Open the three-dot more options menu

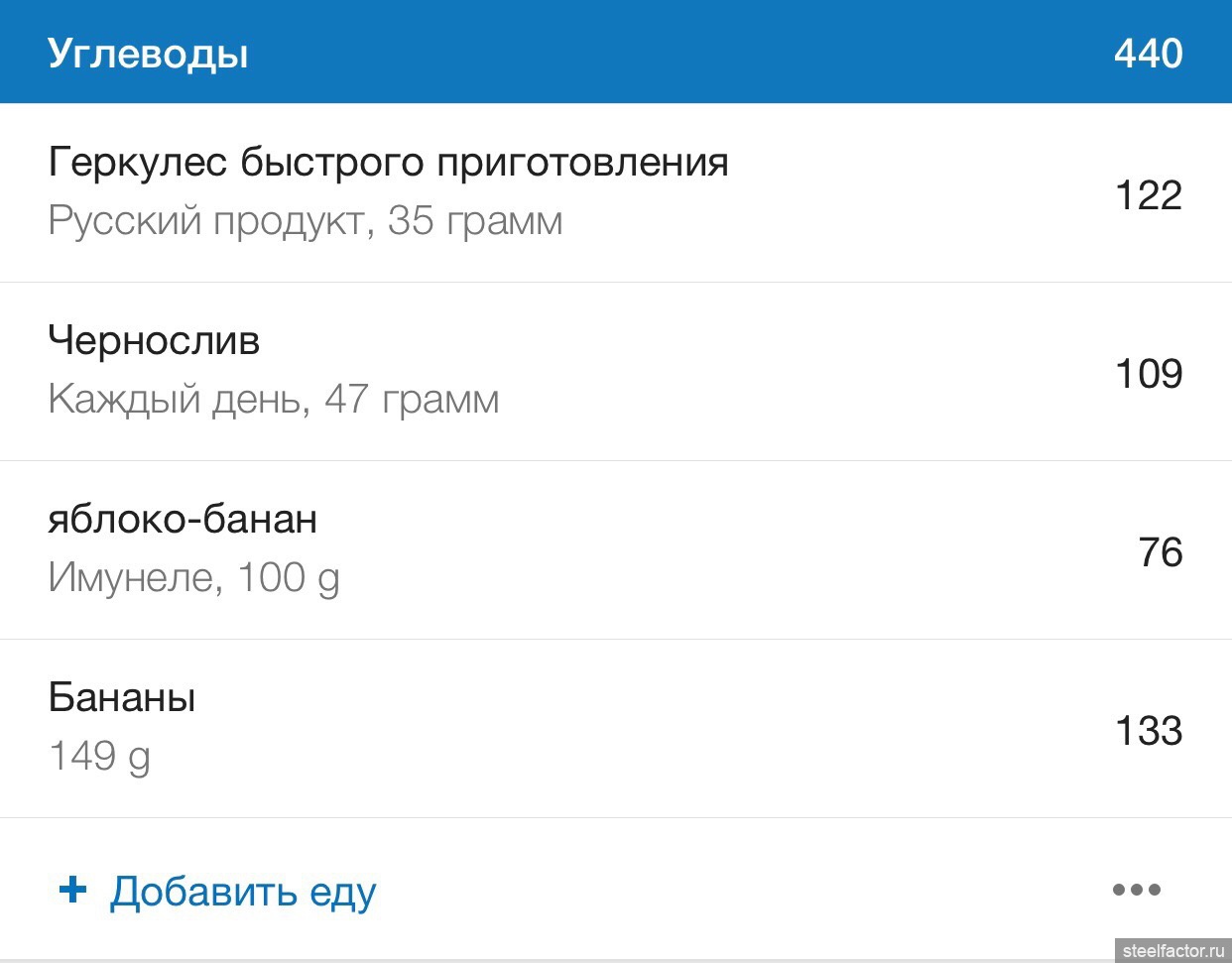coord(1136,890)
